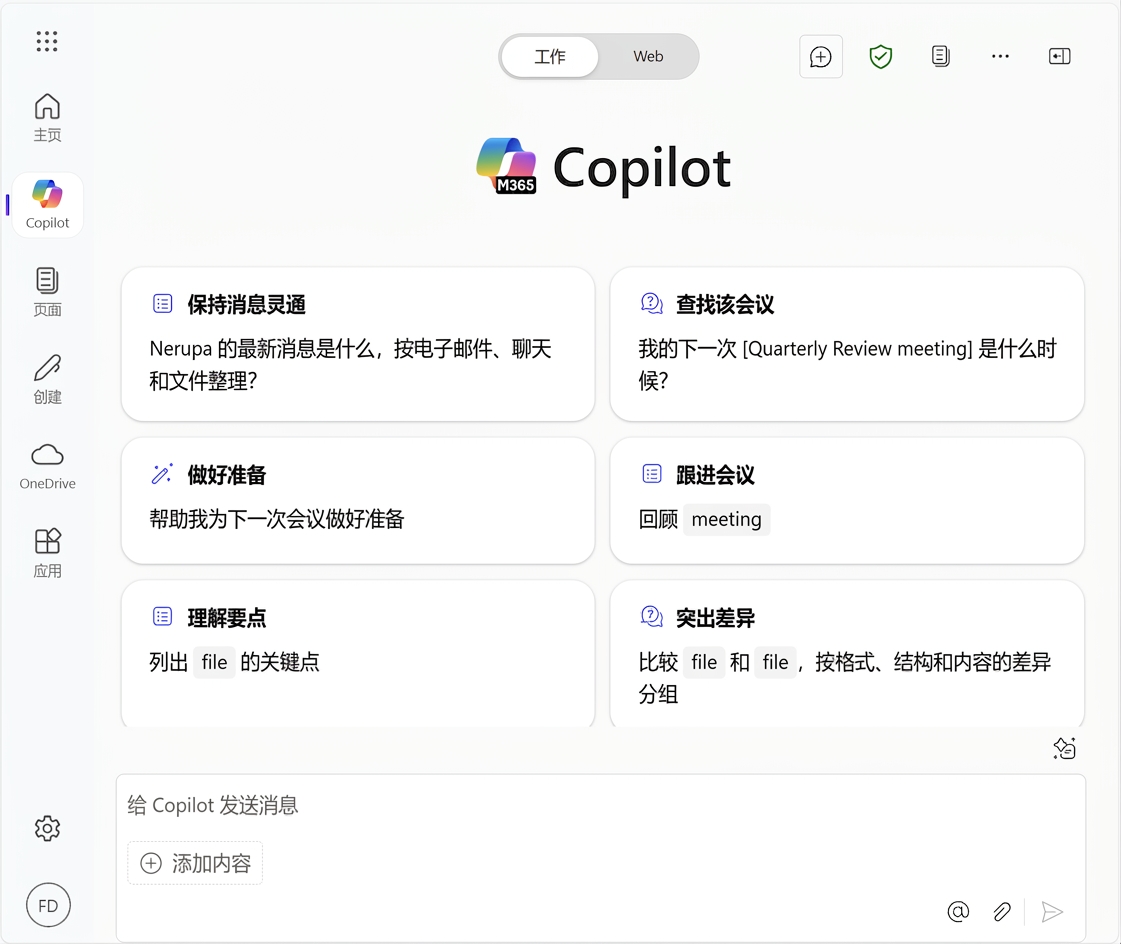Select Copilot in the left sidebar
This screenshot has width=1121, height=944.
(47, 205)
